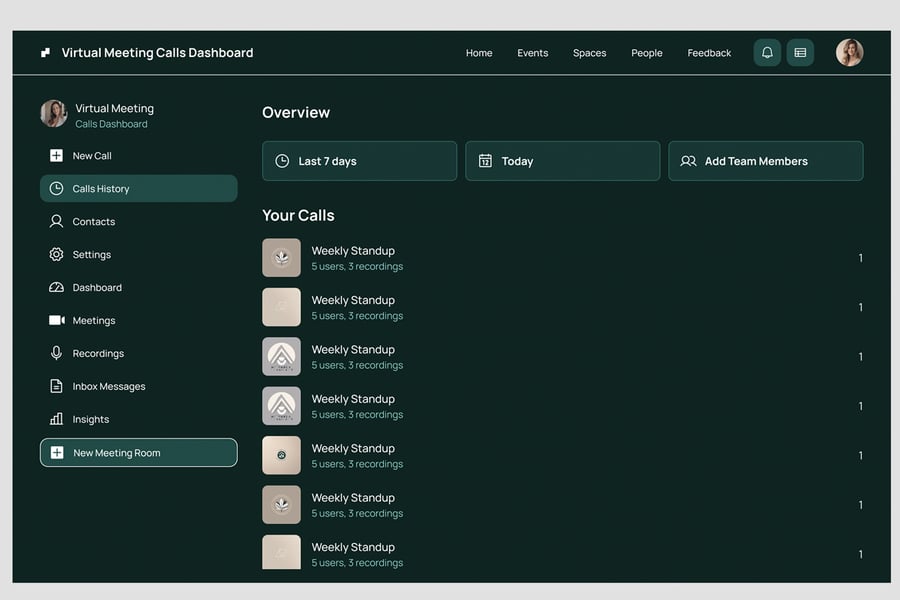Select Calls History in the sidebar

(138, 188)
